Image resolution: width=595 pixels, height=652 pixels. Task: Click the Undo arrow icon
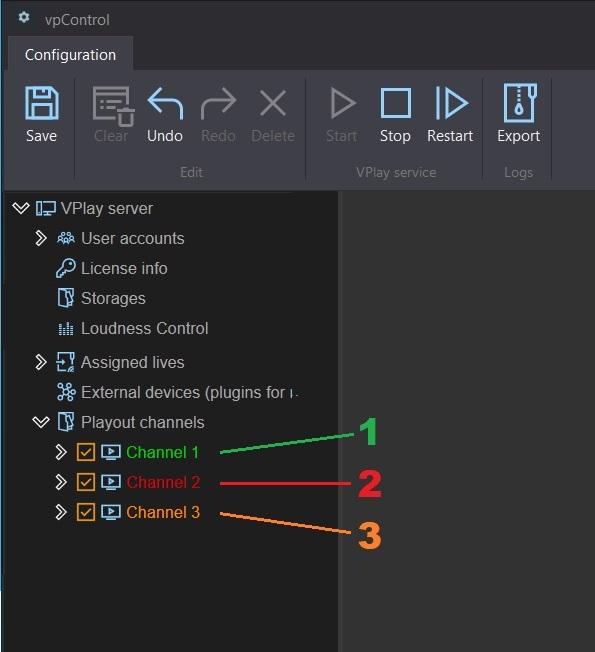point(165,104)
